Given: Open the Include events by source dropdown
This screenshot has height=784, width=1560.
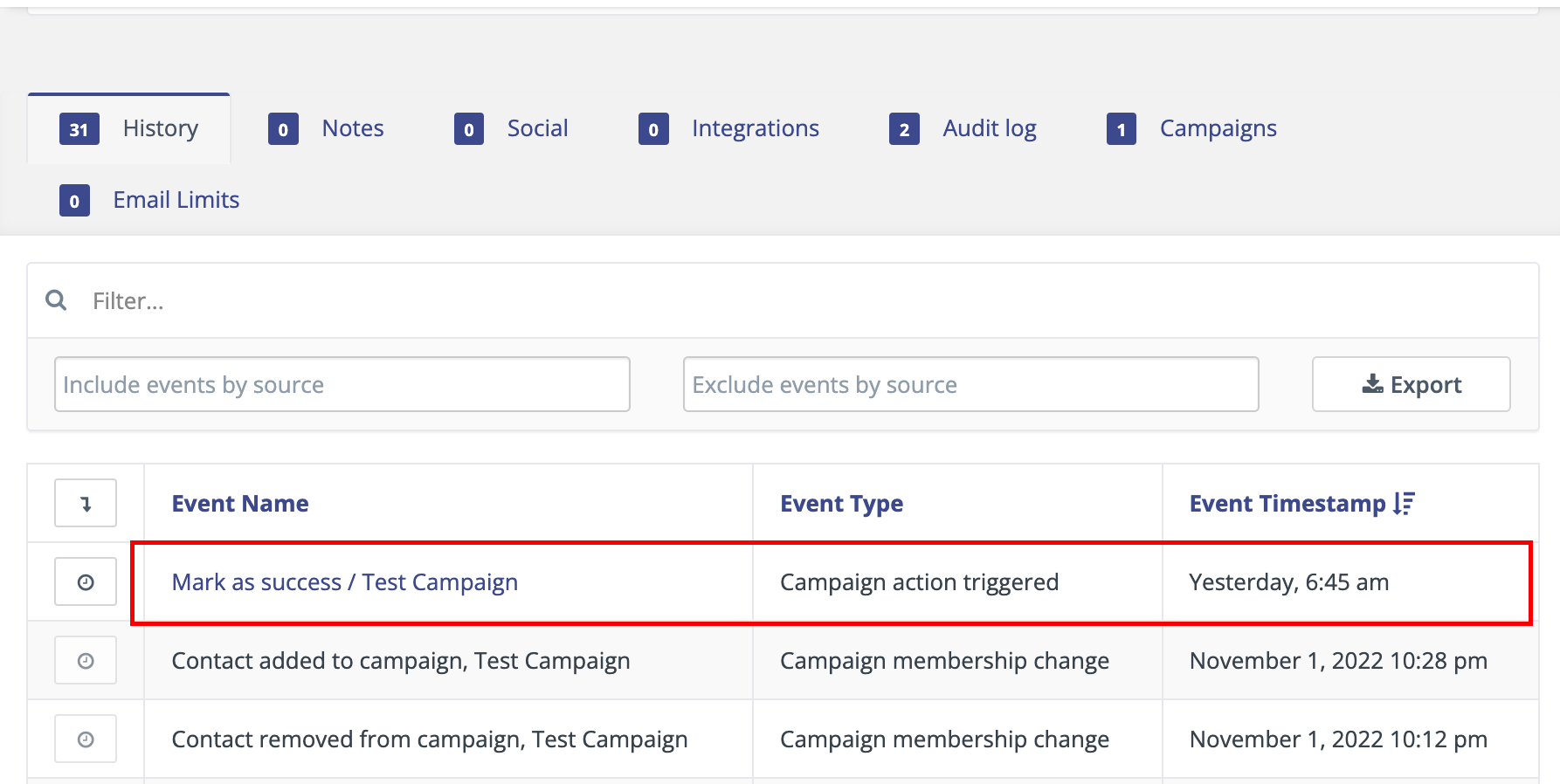Looking at the screenshot, I should click(x=342, y=384).
